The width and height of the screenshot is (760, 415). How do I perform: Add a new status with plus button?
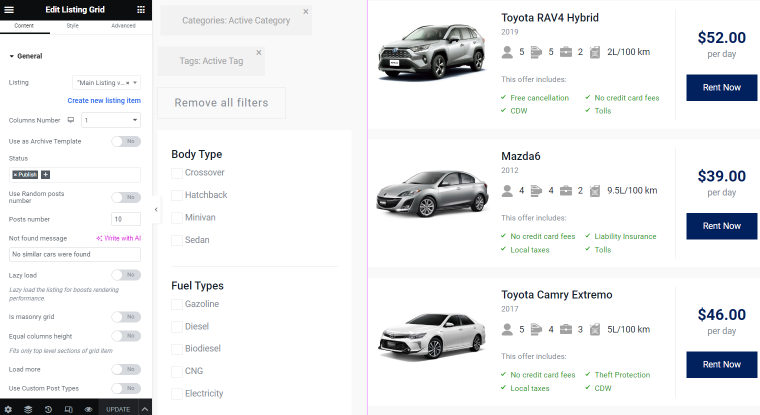coord(46,175)
